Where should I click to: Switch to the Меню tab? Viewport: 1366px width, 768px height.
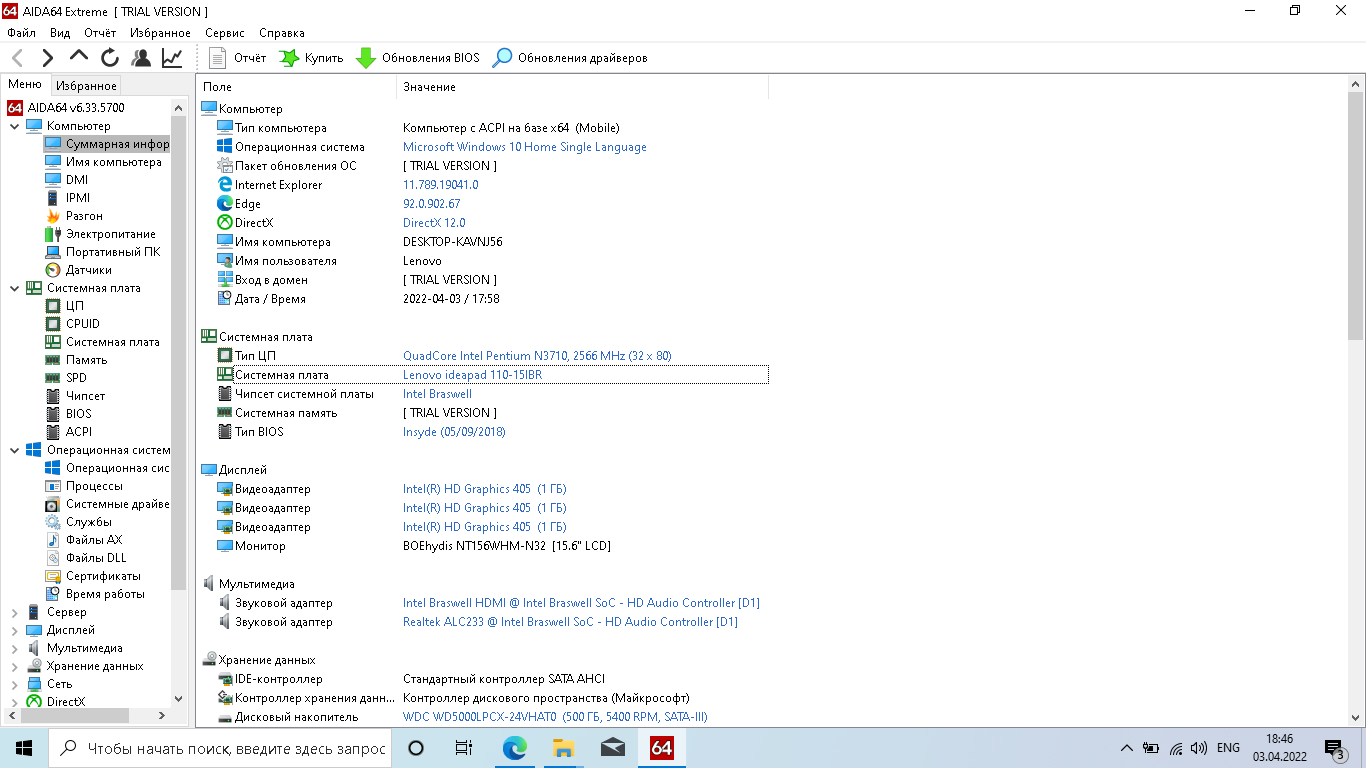(25, 85)
